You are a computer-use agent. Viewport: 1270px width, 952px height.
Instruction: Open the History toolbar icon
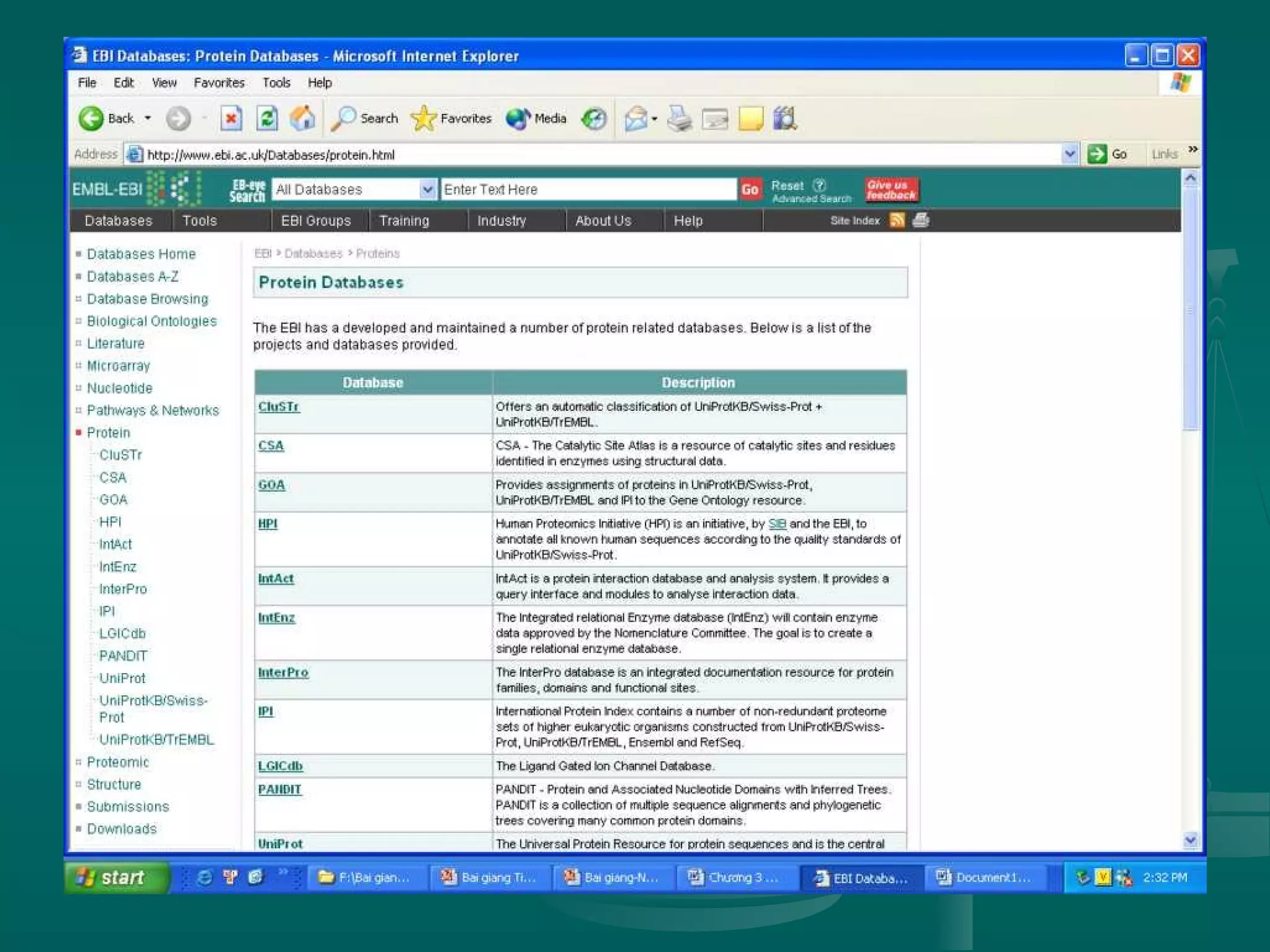point(593,118)
